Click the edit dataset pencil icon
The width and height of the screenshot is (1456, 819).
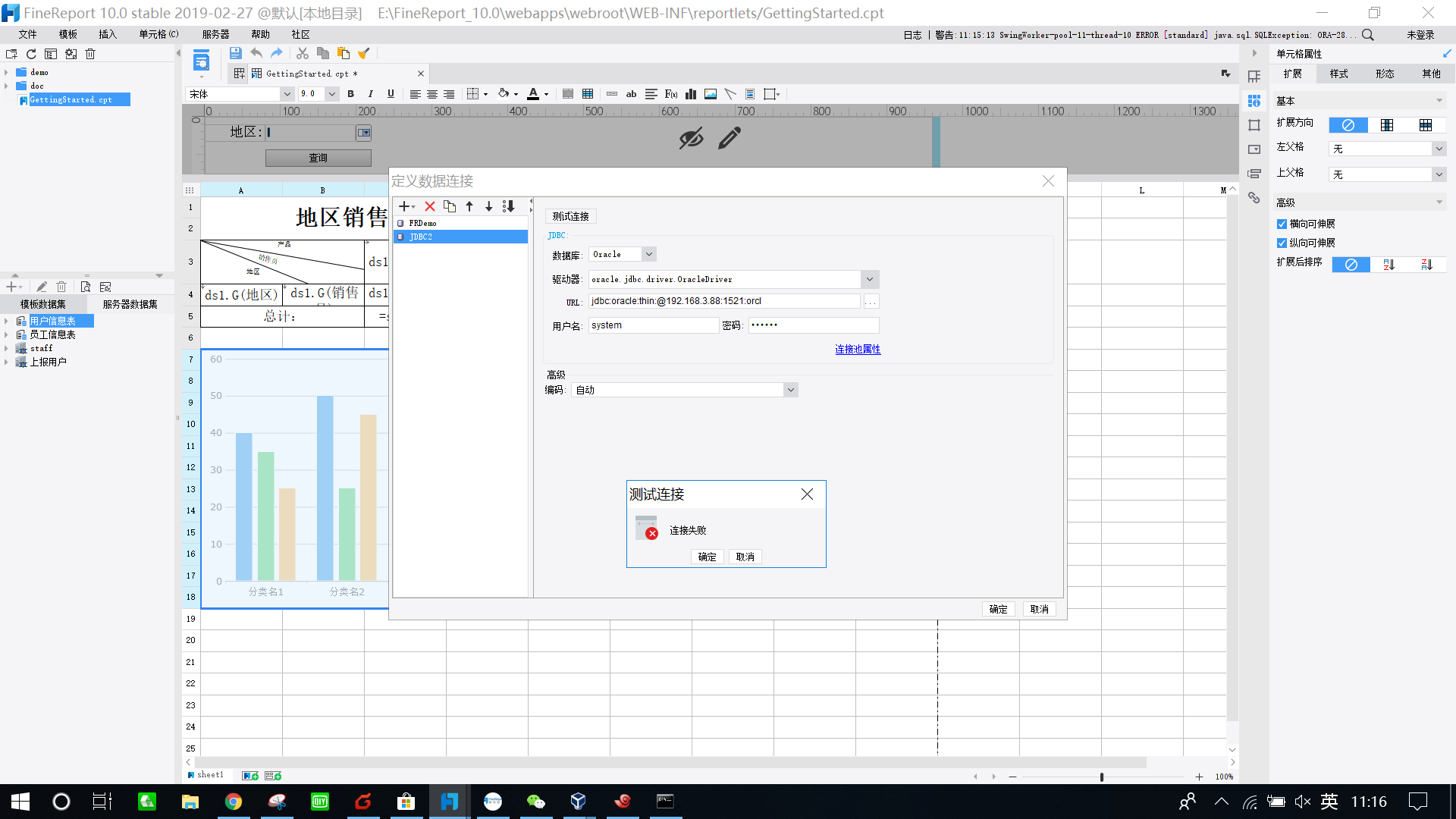42,287
